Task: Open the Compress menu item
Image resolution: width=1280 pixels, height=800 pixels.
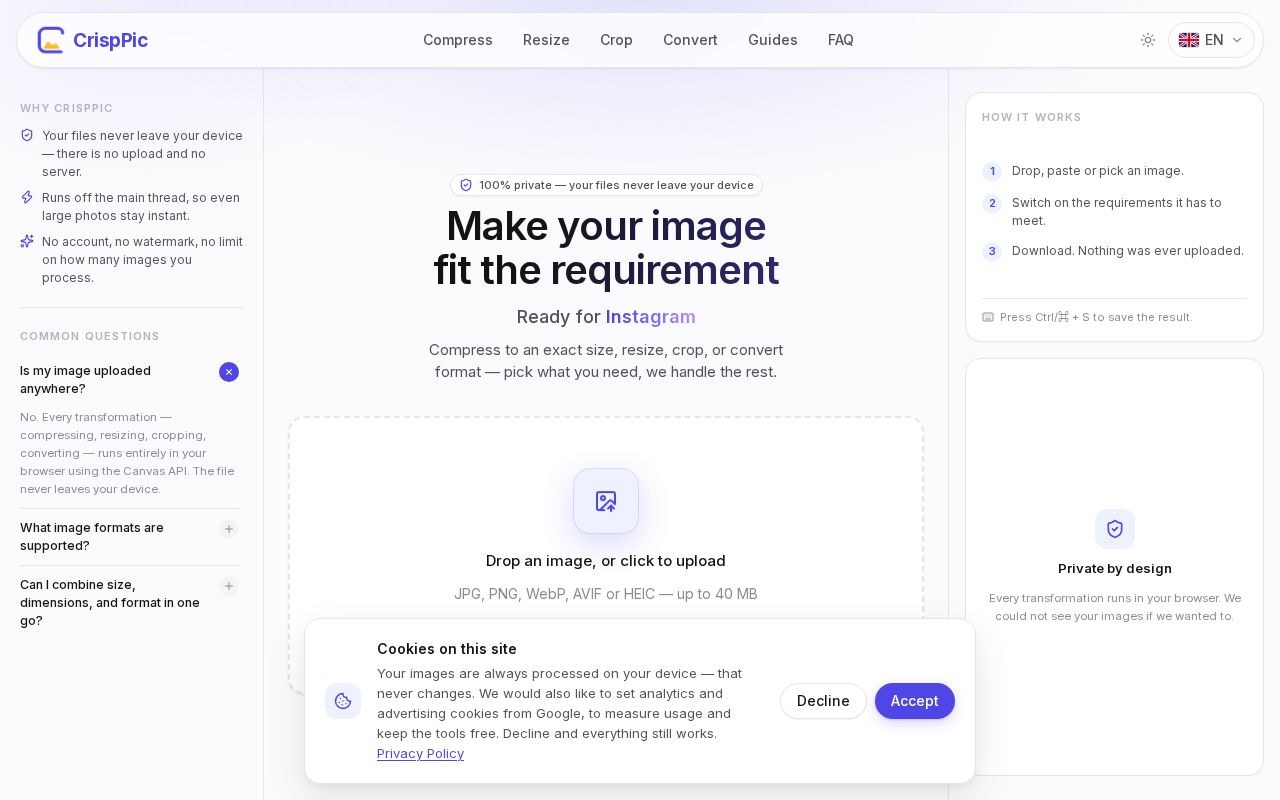Action: (458, 40)
